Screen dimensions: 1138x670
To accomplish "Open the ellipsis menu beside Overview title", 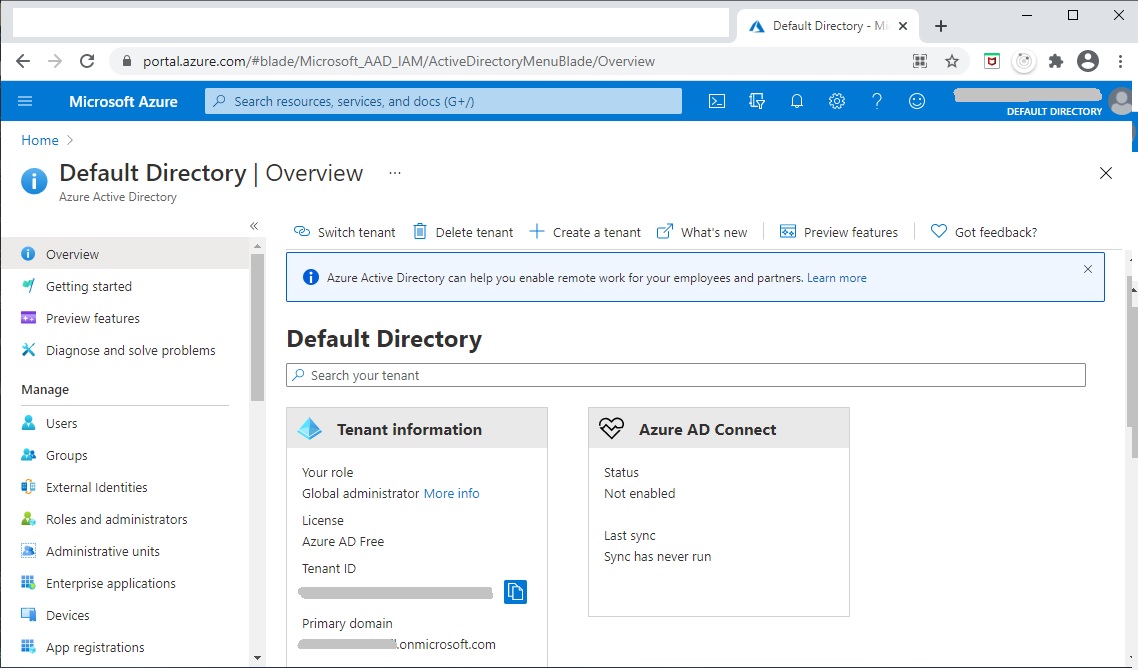I will 394,173.
